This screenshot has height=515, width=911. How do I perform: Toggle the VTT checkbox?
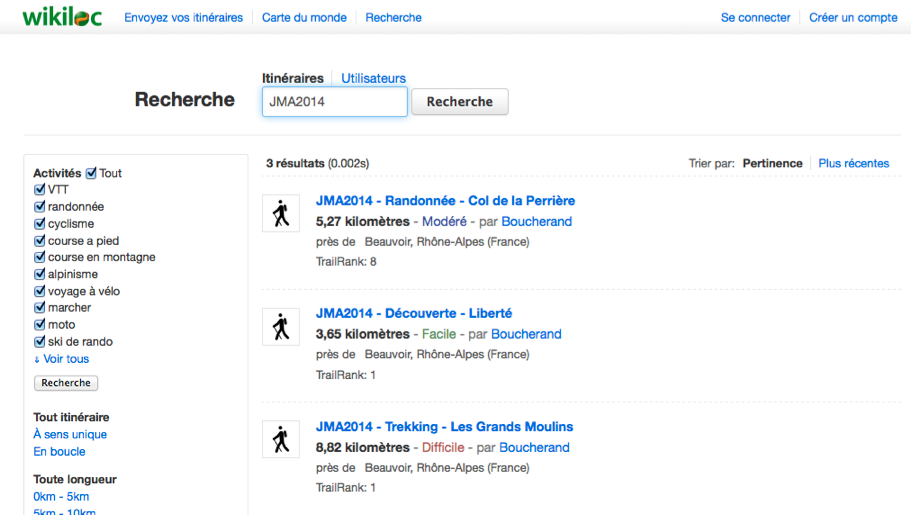coord(40,190)
